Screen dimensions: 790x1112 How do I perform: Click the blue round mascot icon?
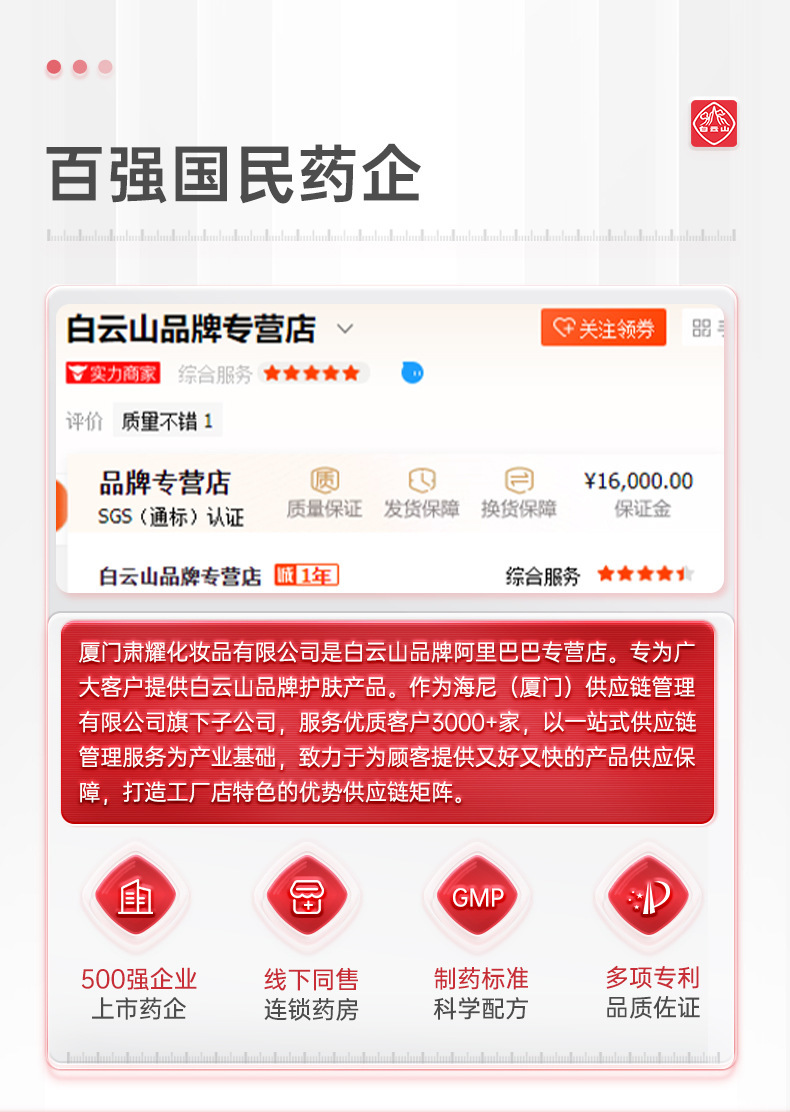[x=413, y=372]
